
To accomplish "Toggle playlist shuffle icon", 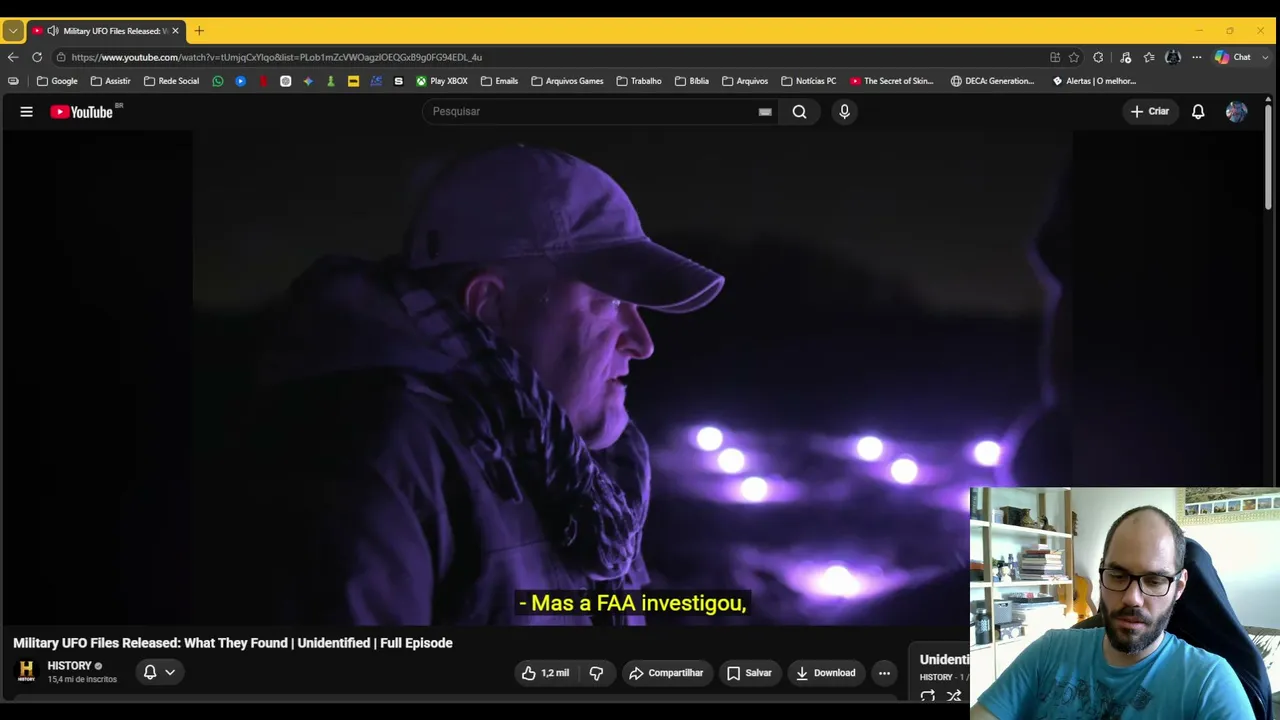I will click(x=954, y=696).
